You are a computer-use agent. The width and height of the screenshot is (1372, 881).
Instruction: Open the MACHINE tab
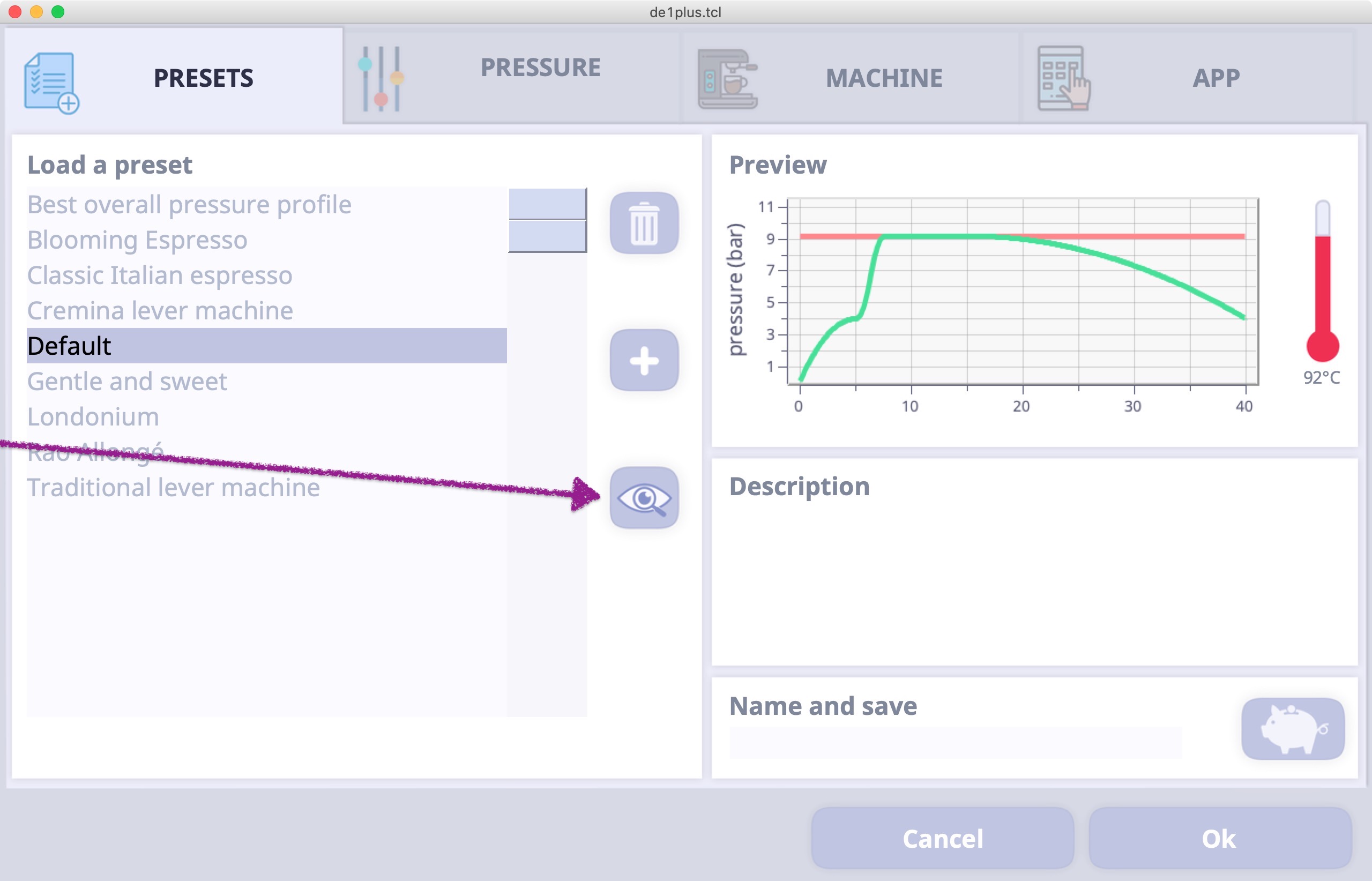884,78
